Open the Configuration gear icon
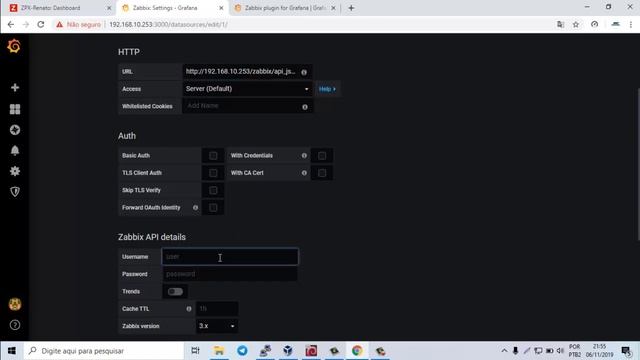The height and width of the screenshot is (360, 640). click(x=15, y=171)
